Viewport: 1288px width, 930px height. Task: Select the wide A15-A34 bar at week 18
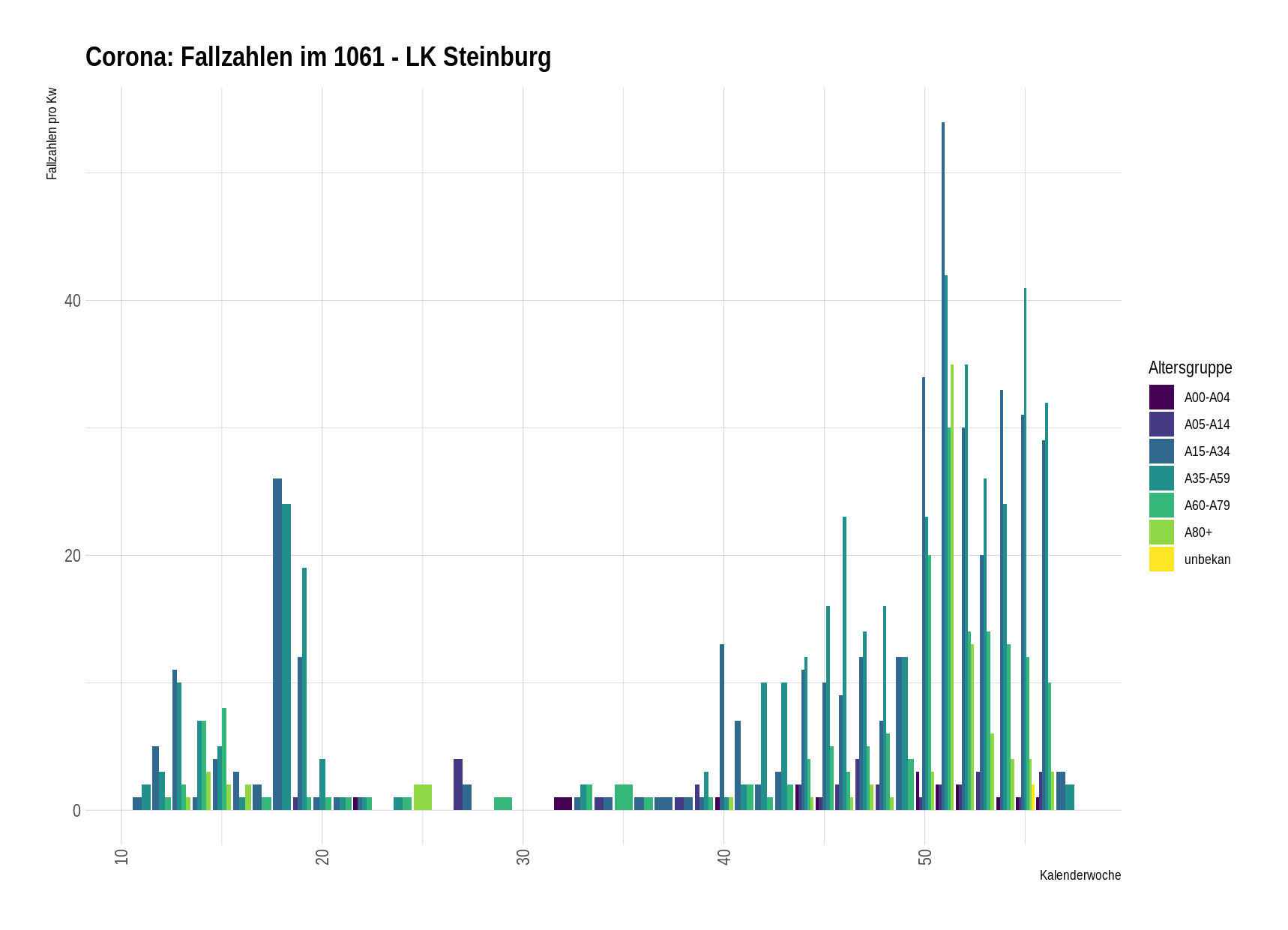point(277,645)
